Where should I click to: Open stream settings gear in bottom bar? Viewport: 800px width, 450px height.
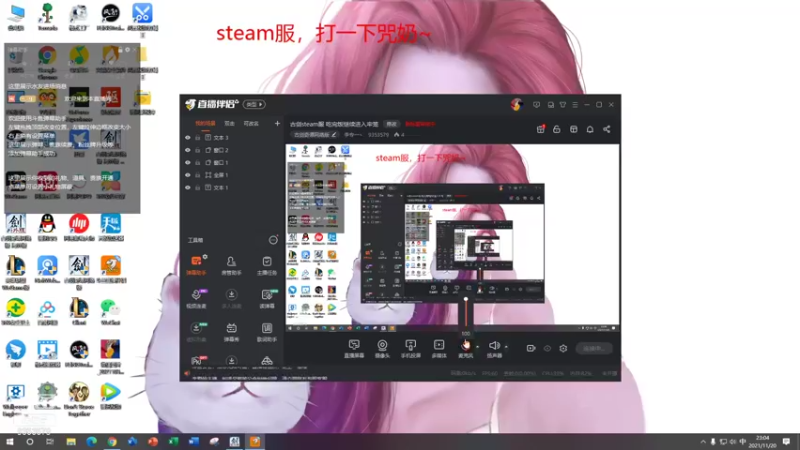click(x=563, y=348)
